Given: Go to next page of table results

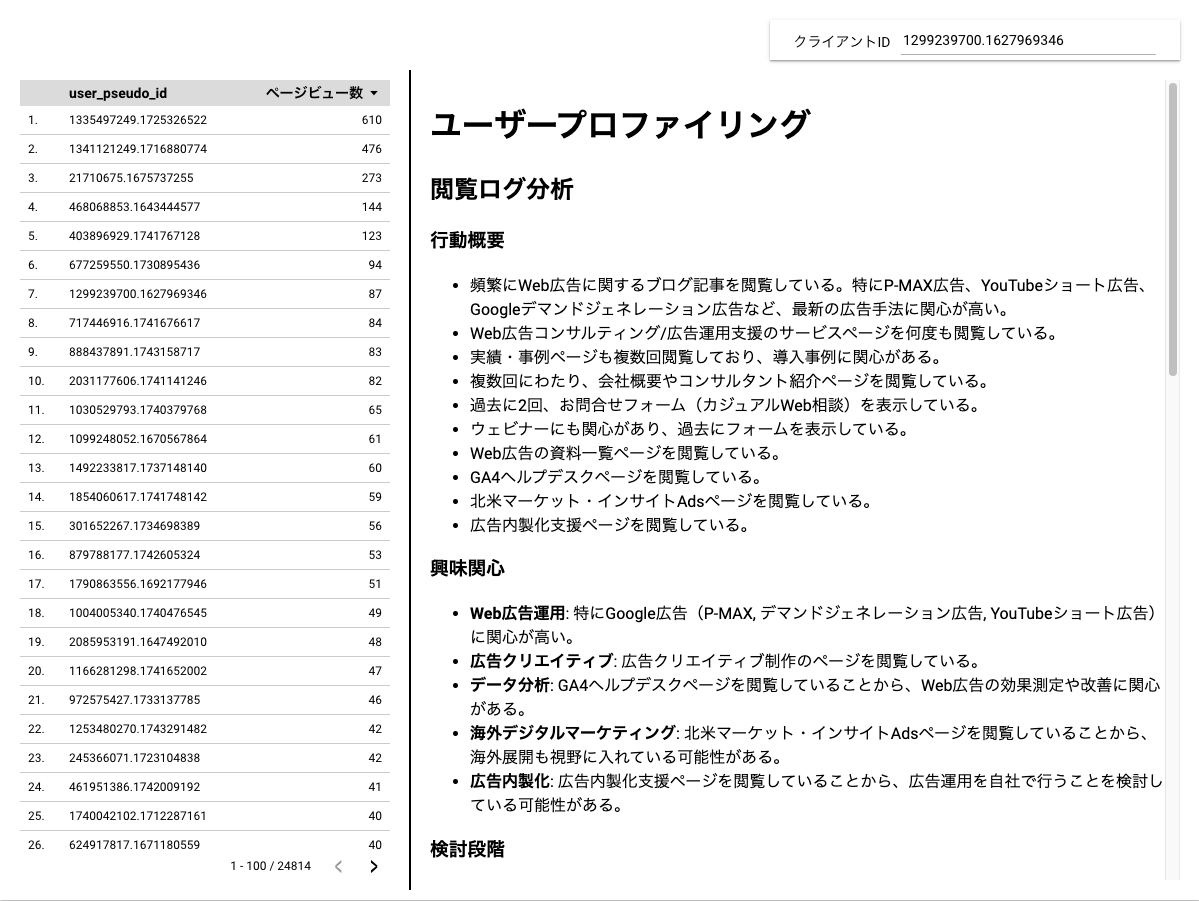Looking at the screenshot, I should pos(374,867).
